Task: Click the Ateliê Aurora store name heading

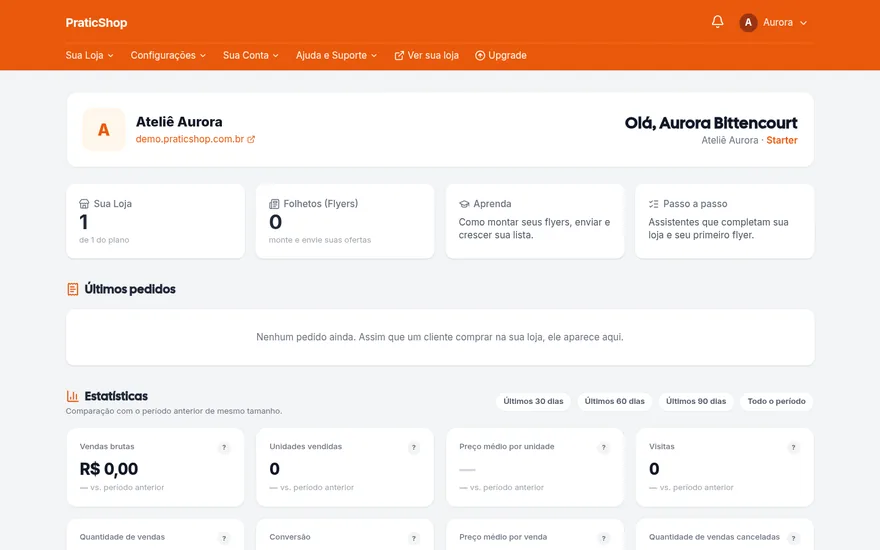Action: coord(179,122)
